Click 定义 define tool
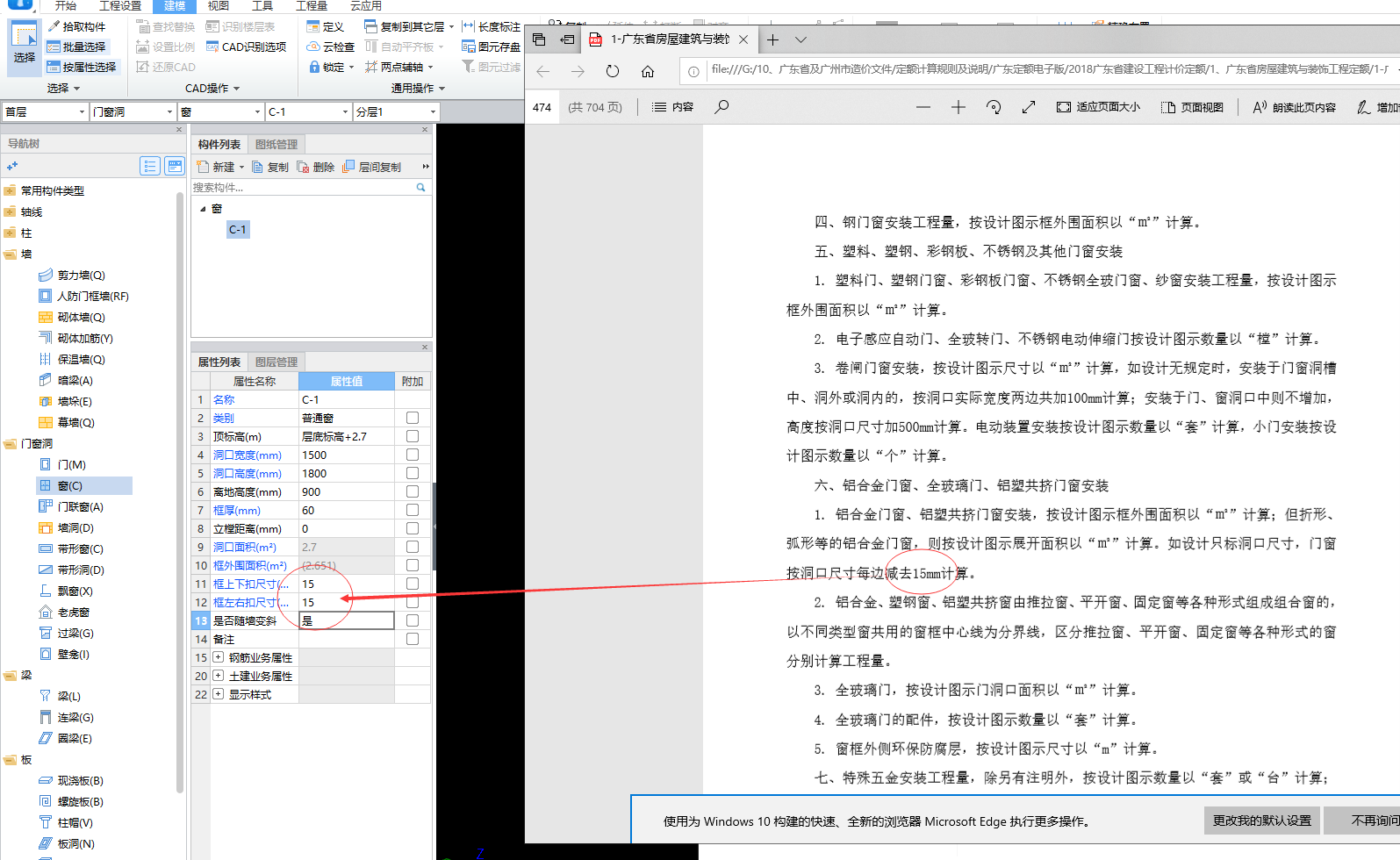This screenshot has height=860, width=1400. [326, 27]
